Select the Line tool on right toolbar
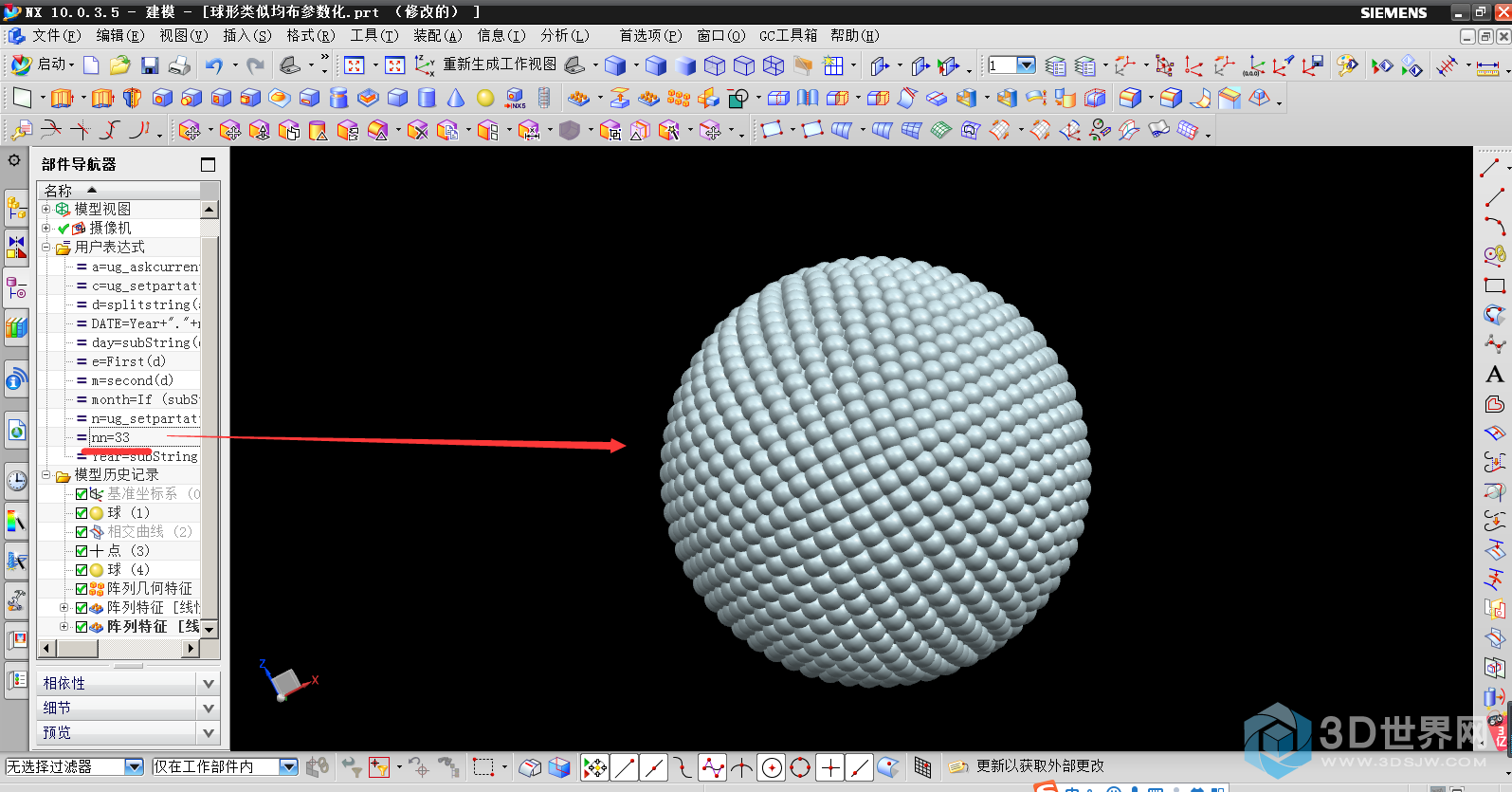The width and height of the screenshot is (1512, 792). coord(1495,197)
